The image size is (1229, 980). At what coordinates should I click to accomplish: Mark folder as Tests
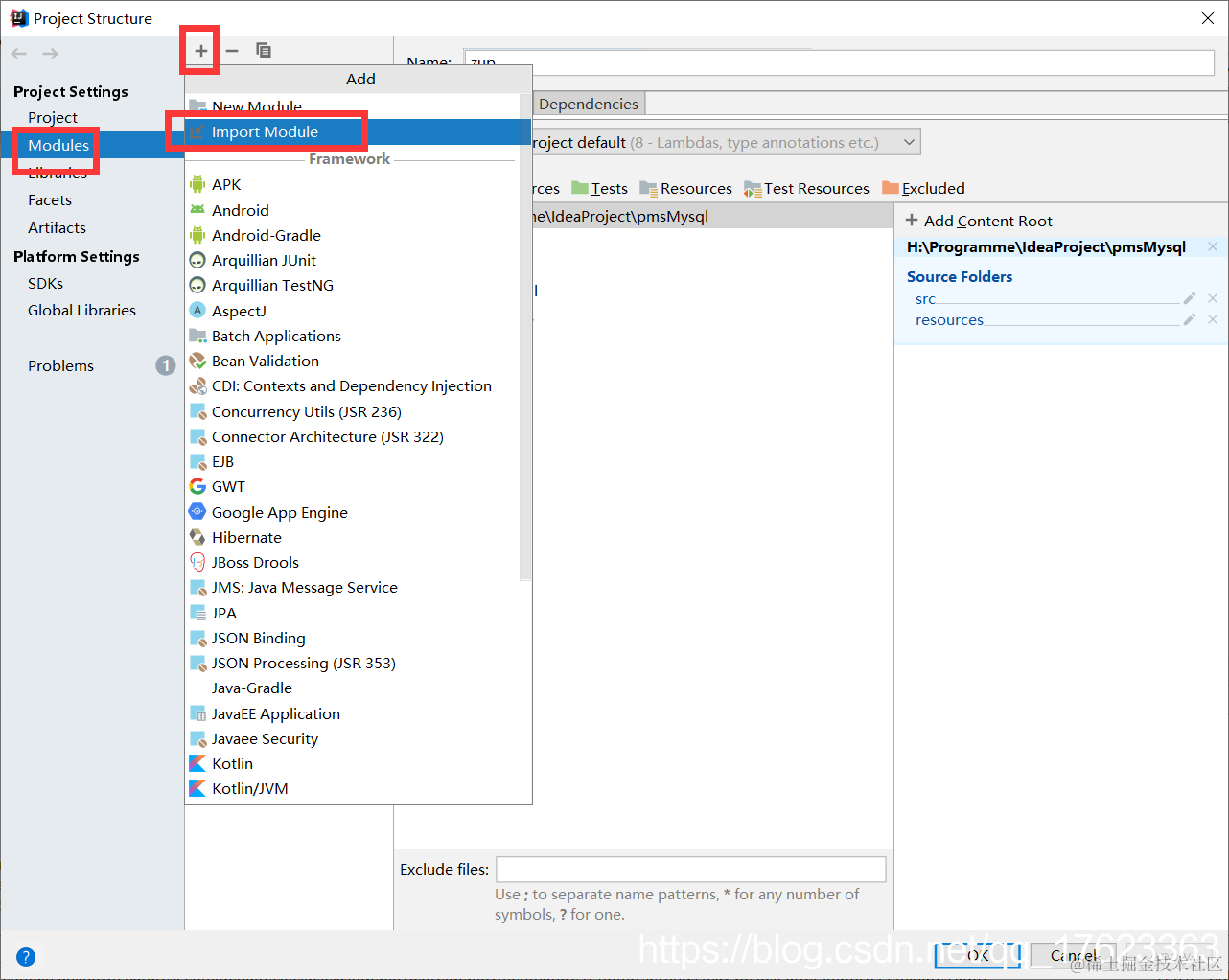[x=599, y=188]
